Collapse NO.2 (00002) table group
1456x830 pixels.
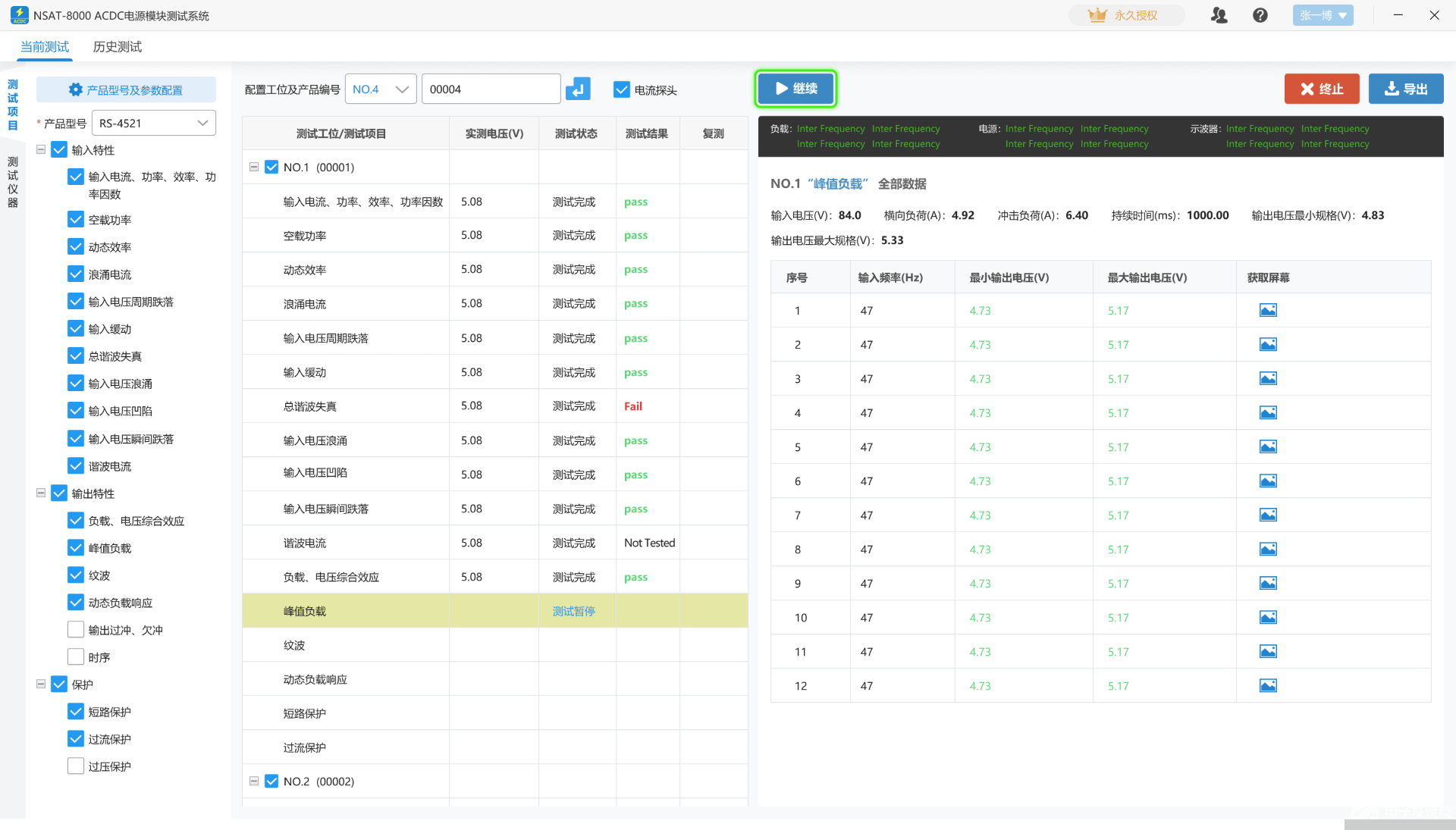tap(254, 781)
